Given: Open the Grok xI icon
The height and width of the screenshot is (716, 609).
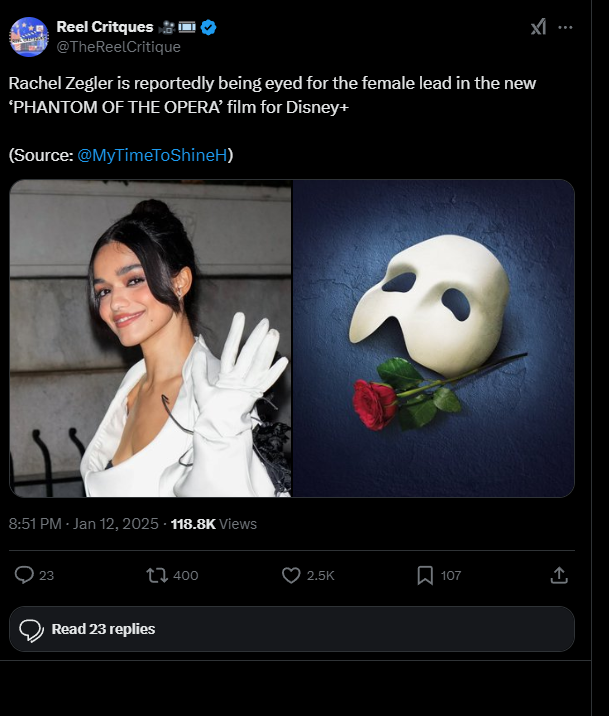Looking at the screenshot, I should (538, 27).
